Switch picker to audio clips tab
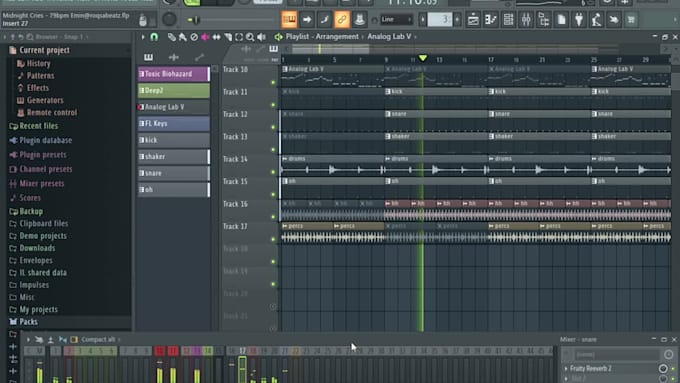 coord(174,57)
